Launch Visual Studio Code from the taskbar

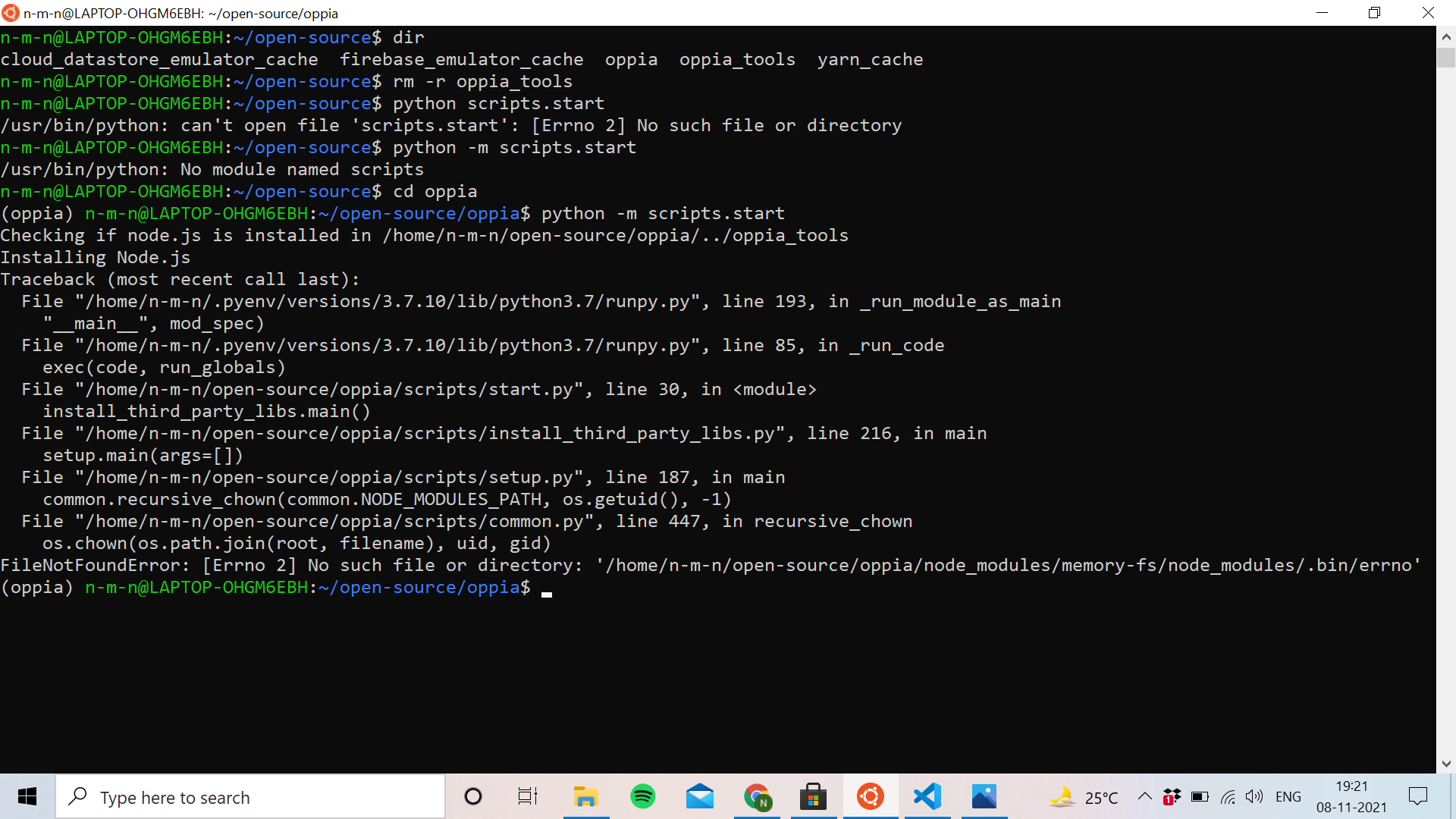[x=927, y=796]
